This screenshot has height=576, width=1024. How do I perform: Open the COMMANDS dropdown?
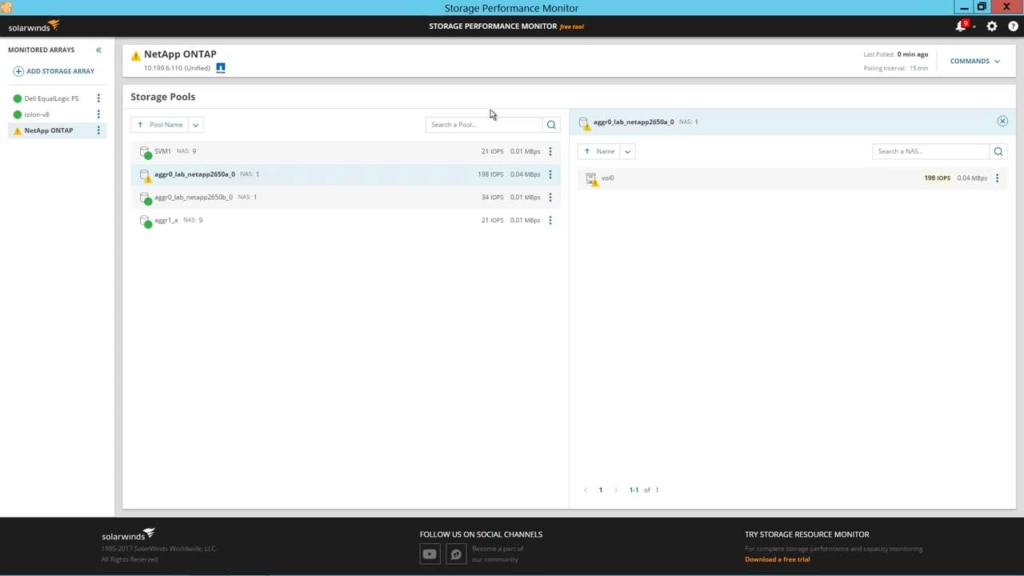975,60
